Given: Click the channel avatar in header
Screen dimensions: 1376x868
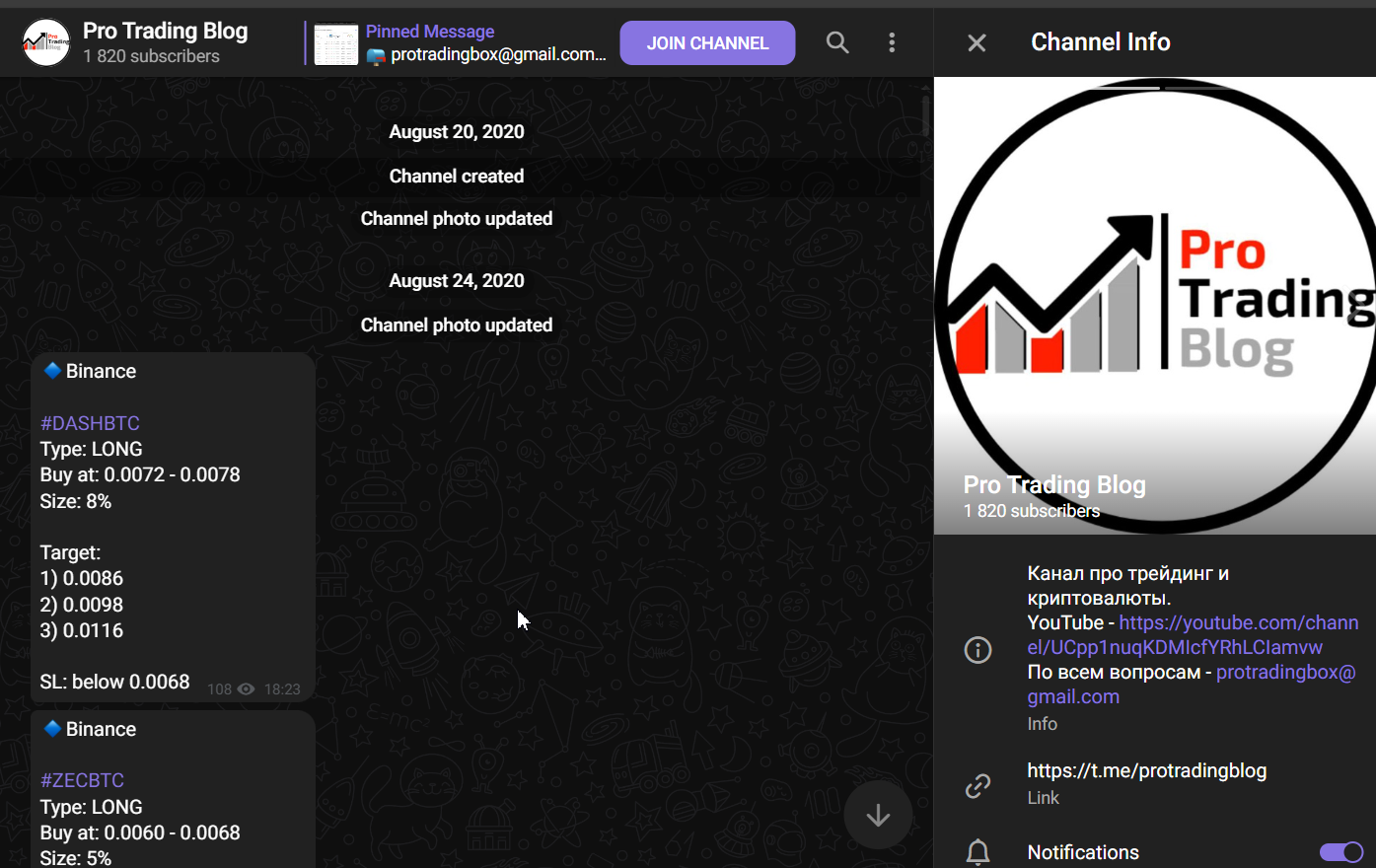Looking at the screenshot, I should [46, 42].
